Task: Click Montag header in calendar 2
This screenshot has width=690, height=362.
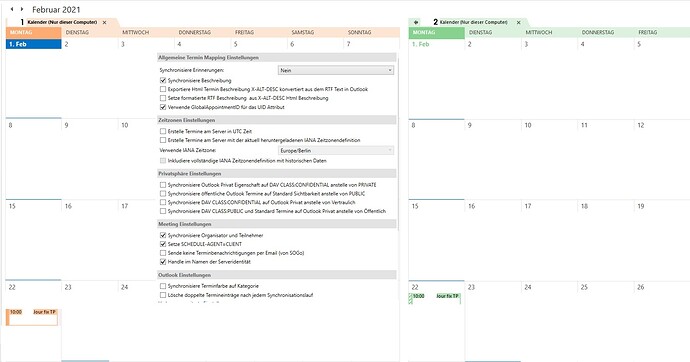Action: pyautogui.click(x=437, y=33)
